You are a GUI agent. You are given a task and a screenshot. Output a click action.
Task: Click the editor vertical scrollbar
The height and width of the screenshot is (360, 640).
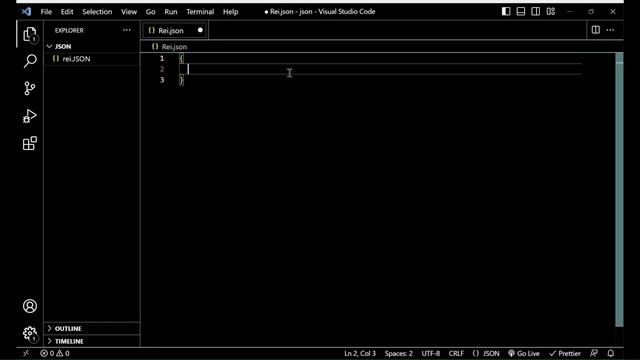(619, 189)
